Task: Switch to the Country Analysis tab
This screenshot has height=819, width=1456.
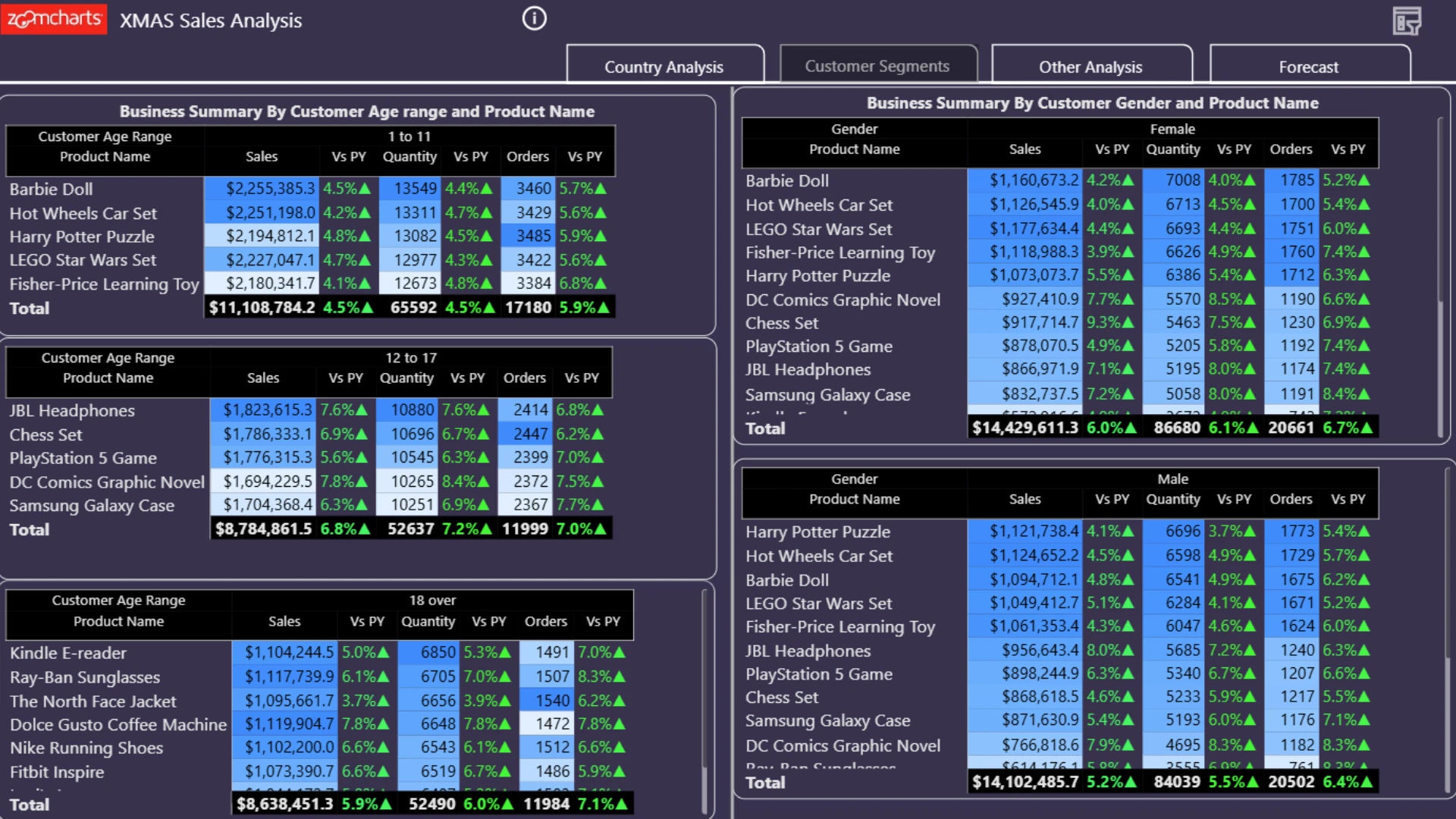Action: 664,67
